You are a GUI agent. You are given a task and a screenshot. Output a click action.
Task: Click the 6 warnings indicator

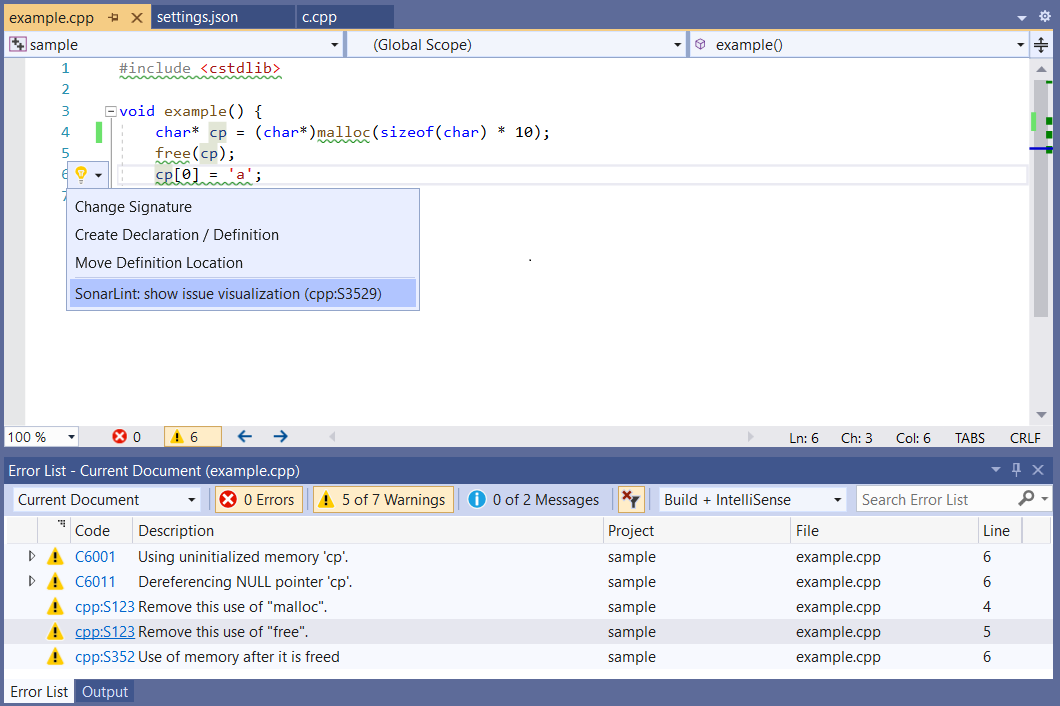click(192, 437)
